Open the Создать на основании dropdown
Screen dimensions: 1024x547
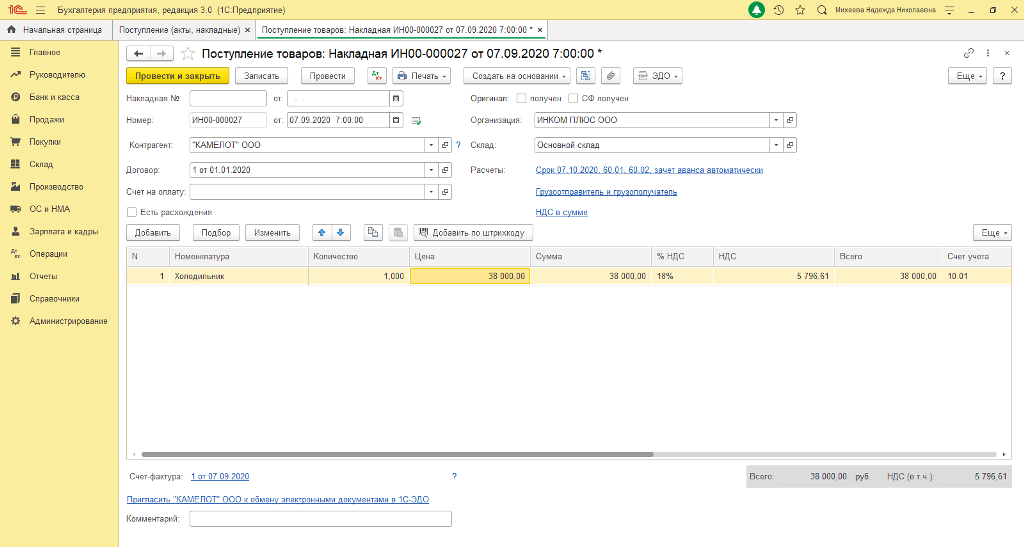click(519, 76)
